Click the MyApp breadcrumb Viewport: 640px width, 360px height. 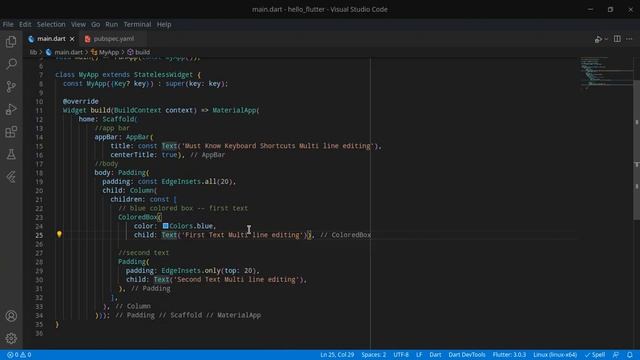(105, 52)
